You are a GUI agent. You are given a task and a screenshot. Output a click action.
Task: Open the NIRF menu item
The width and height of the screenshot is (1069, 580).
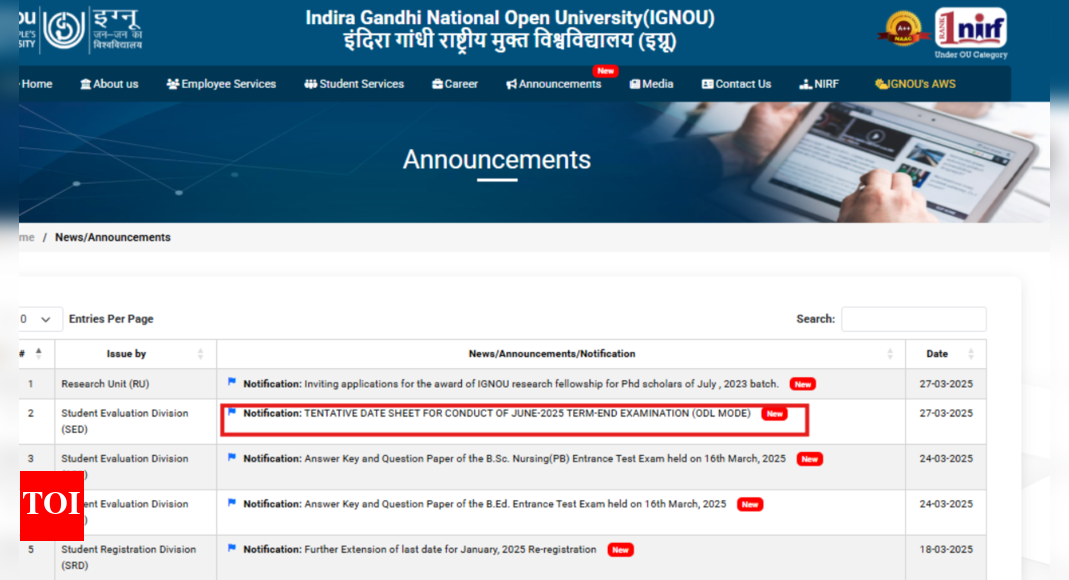819,84
